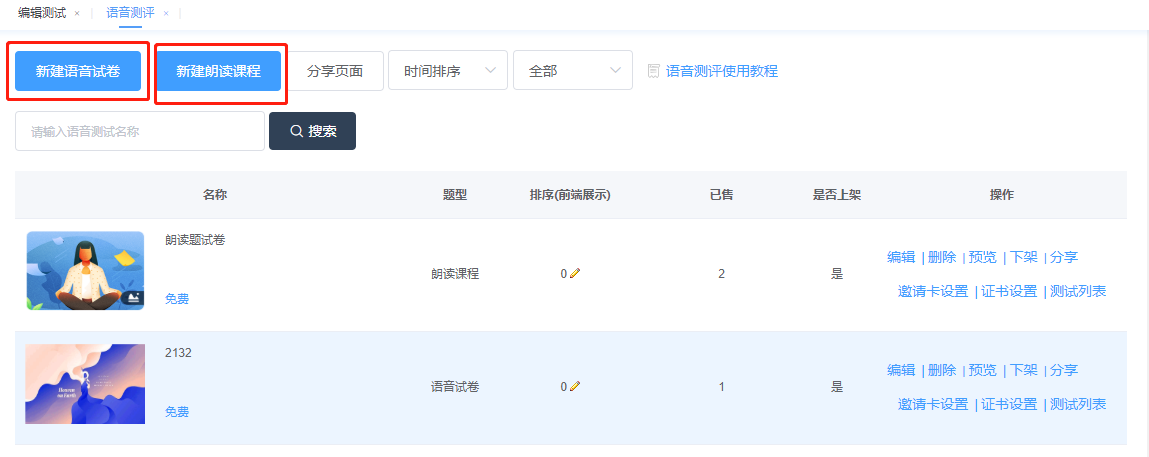Image resolution: width=1149 pixels, height=457 pixels.
Task: Open the 分享页面 button
Action: pyautogui.click(x=335, y=71)
